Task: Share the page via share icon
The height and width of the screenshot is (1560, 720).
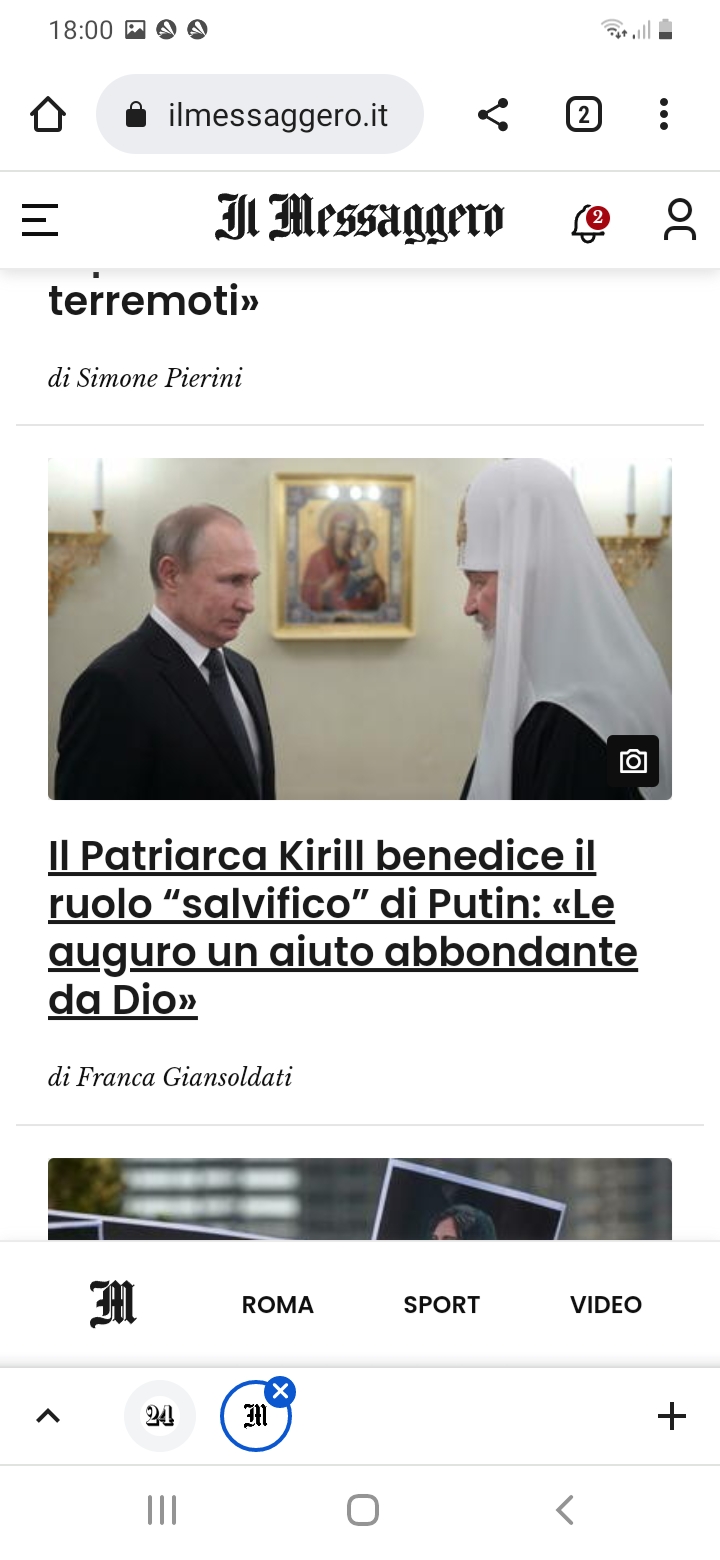Action: pos(493,115)
